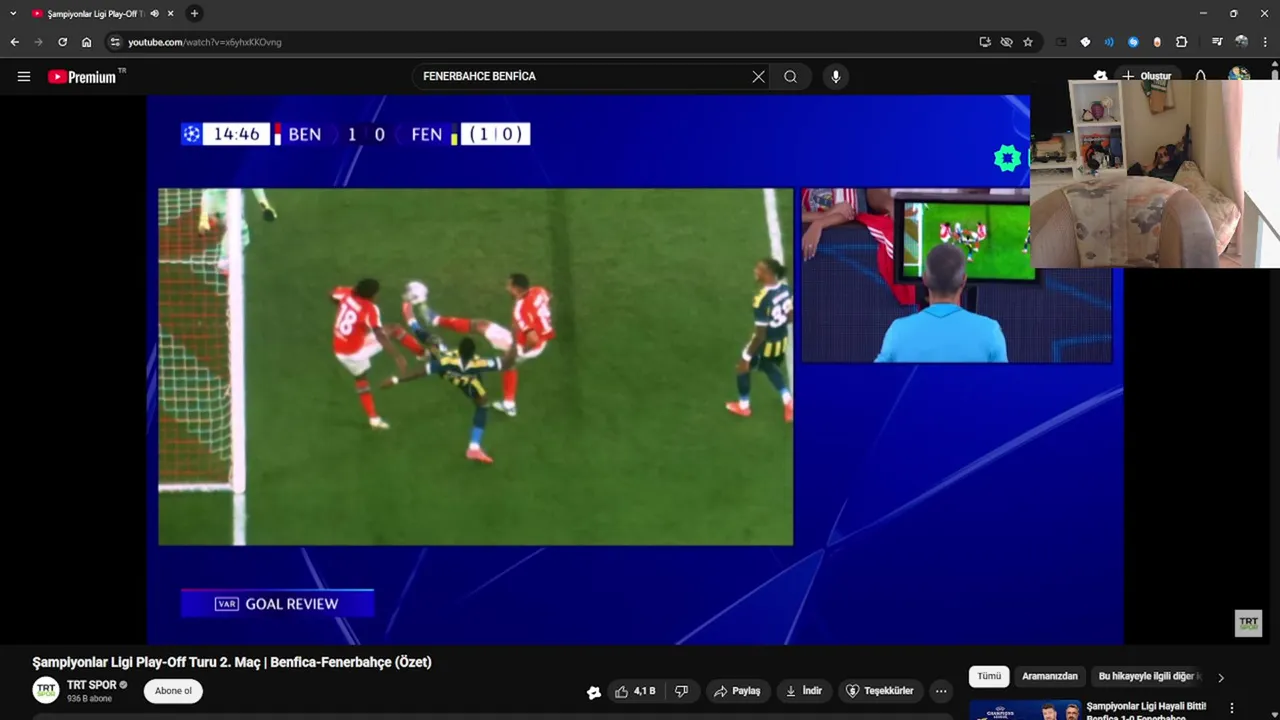
Task: Open more actions three-dot menu under video
Action: [941, 691]
